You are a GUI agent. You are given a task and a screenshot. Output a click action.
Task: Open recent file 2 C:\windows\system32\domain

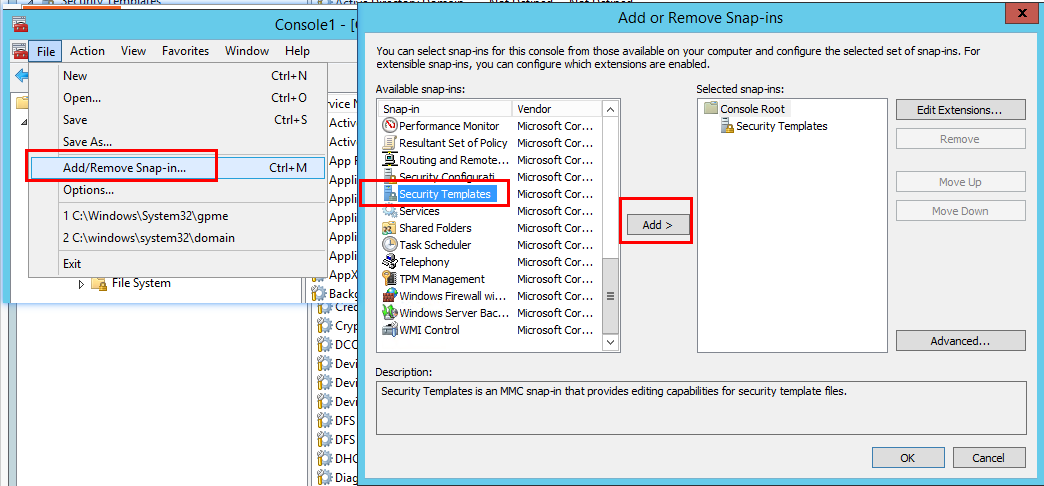(177, 238)
